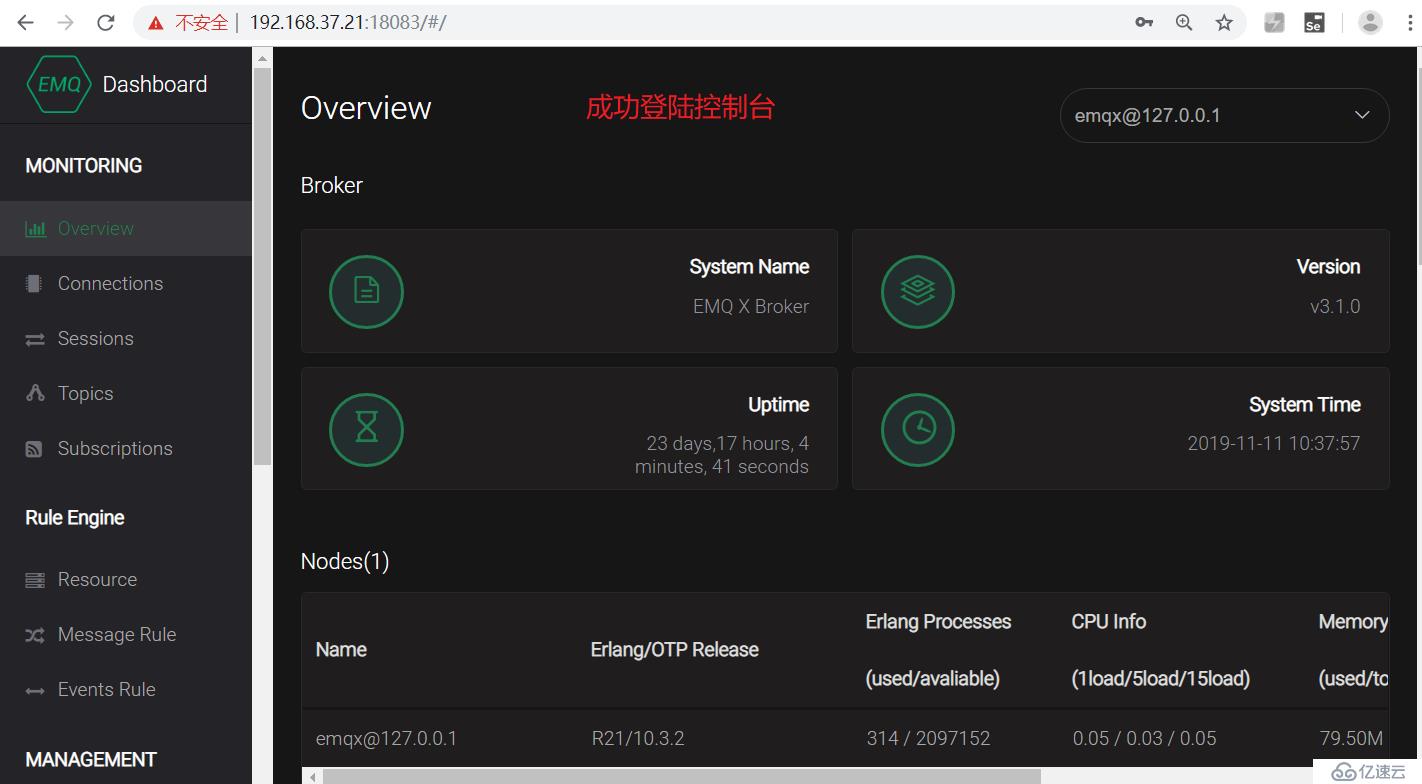Viewport: 1422px width, 784px height.
Task: Select Message Rule in sidebar
Action: coord(126,634)
